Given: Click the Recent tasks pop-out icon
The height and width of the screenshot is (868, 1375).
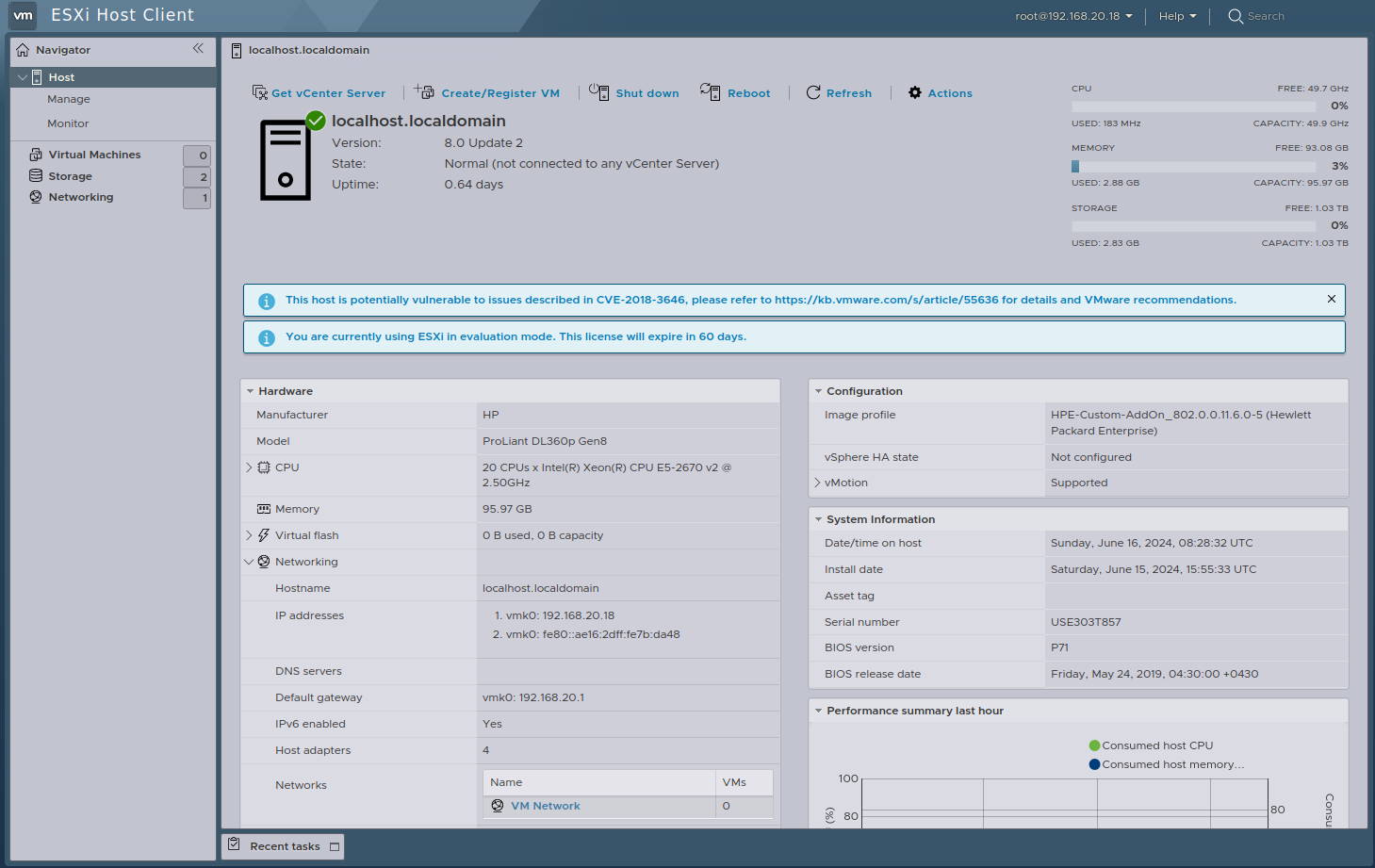Looking at the screenshot, I should 335,846.
